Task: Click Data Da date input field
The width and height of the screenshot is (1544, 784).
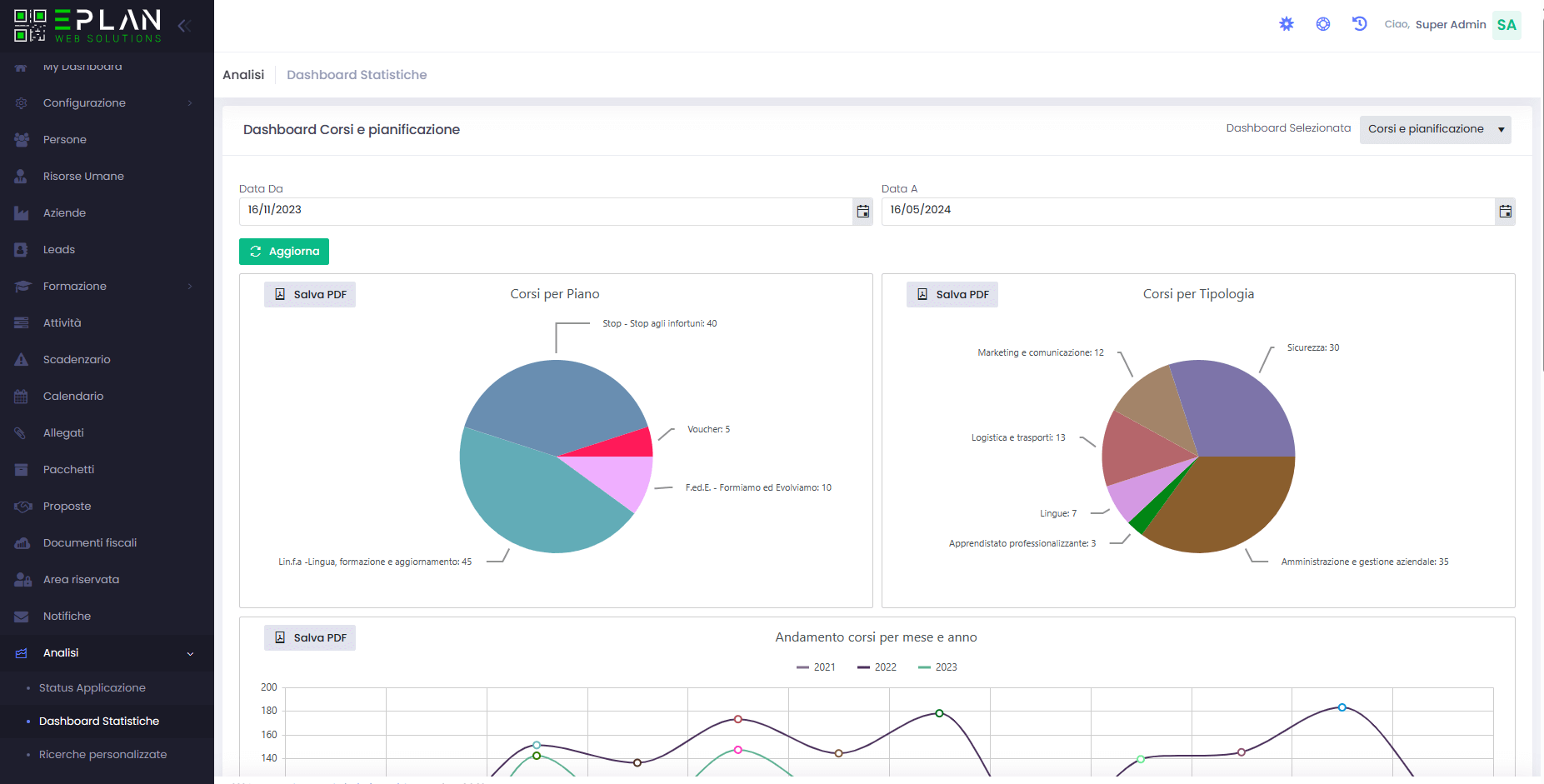Action: pos(547,212)
